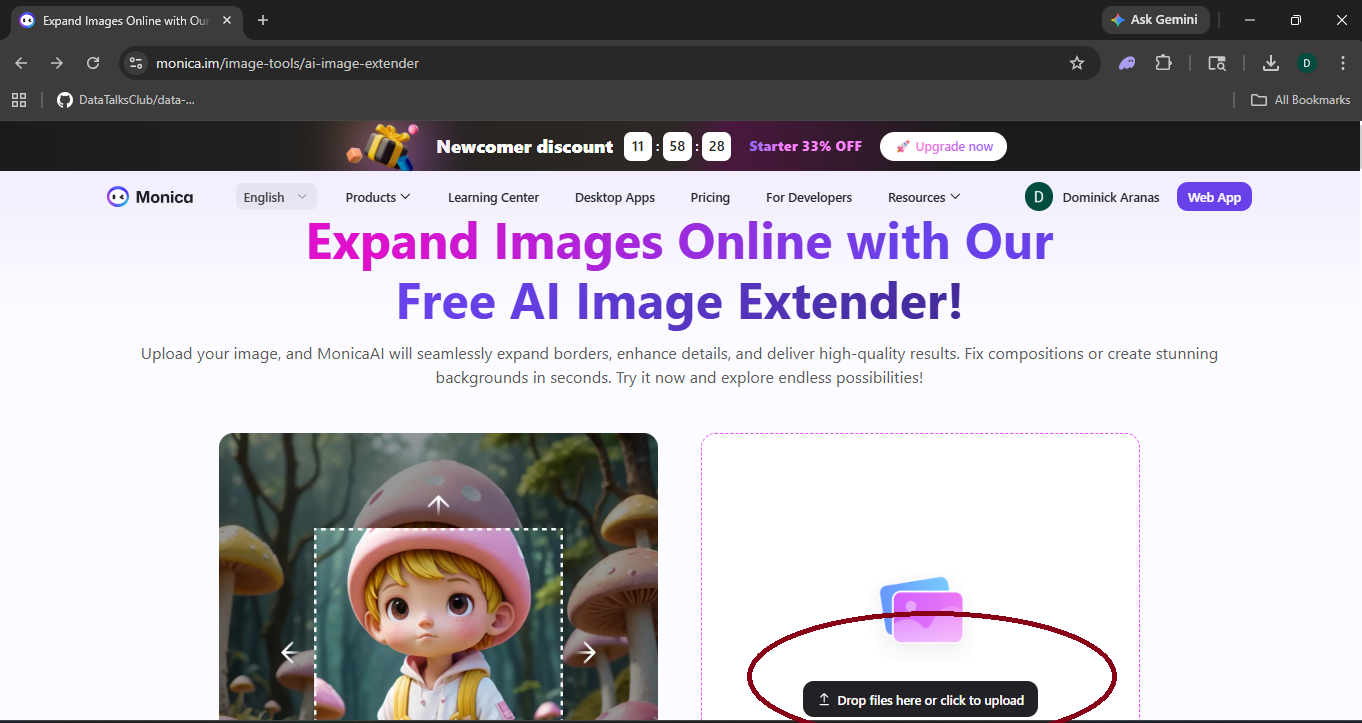The image size is (1362, 723).
Task: Navigate to For Developers
Action: pos(809,197)
